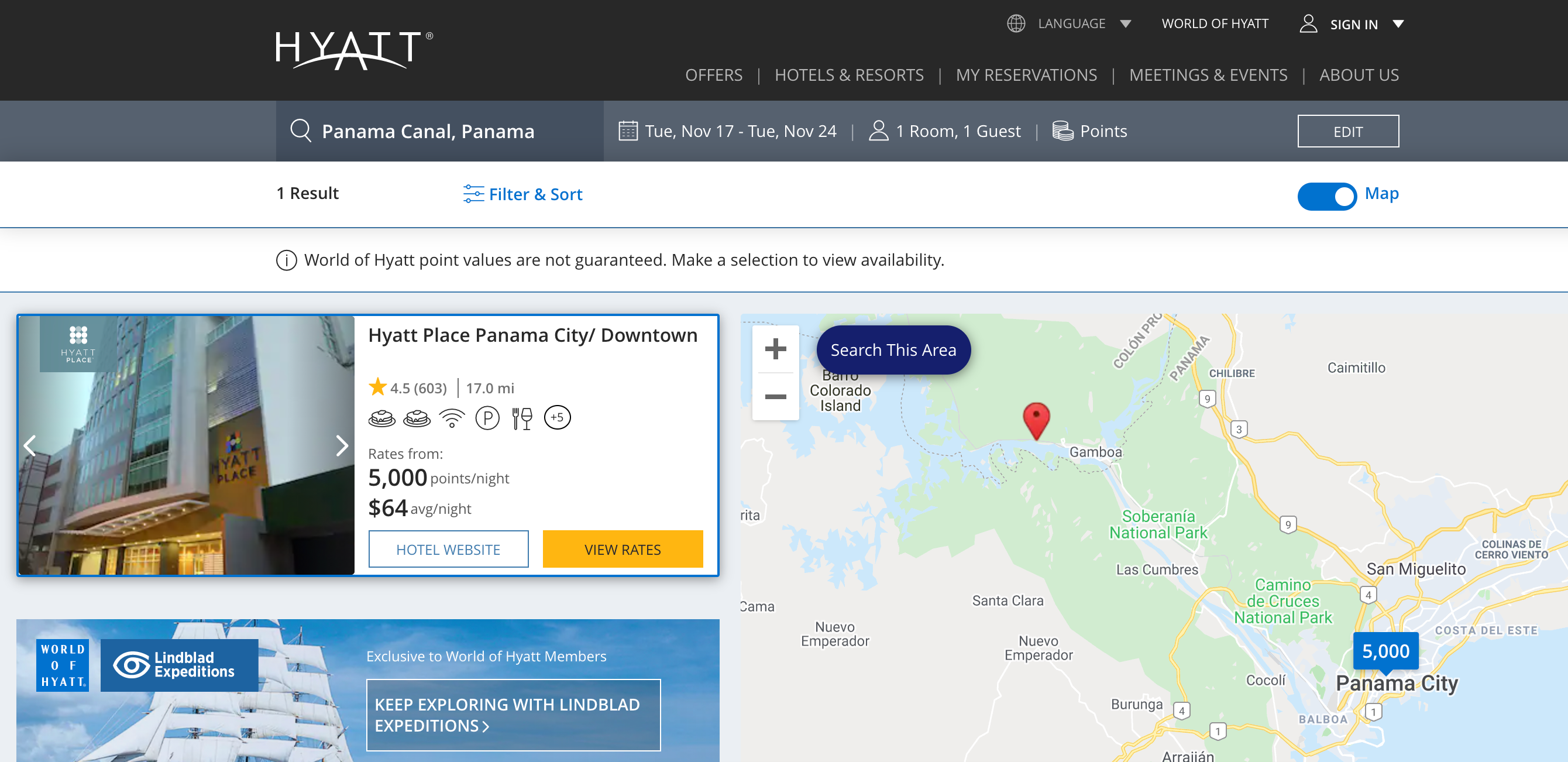Click the search magnifier icon
This screenshot has height=762, width=1568.
[x=301, y=131]
